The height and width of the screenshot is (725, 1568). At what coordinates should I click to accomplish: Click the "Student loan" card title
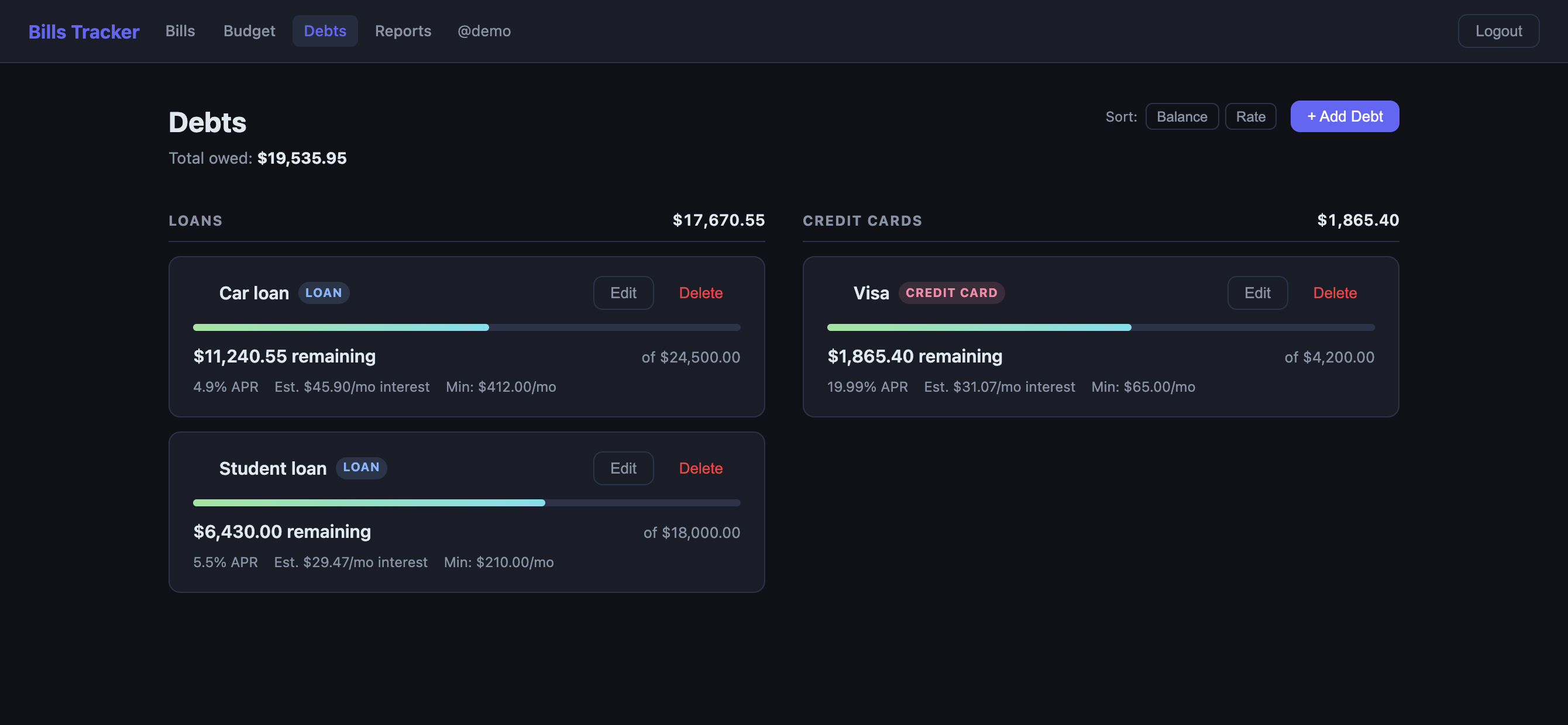[273, 468]
